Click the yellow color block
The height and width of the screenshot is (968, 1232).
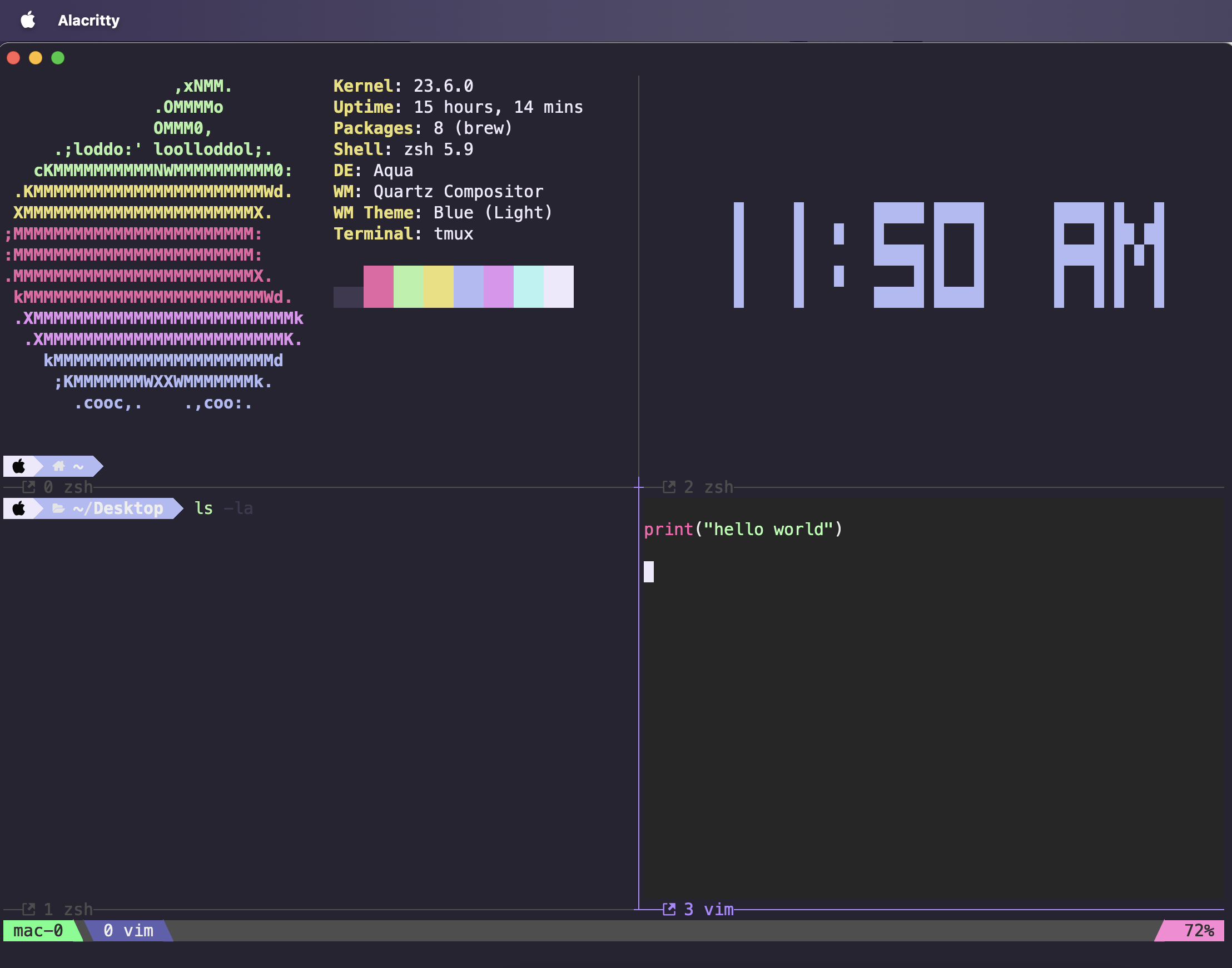[x=438, y=287]
